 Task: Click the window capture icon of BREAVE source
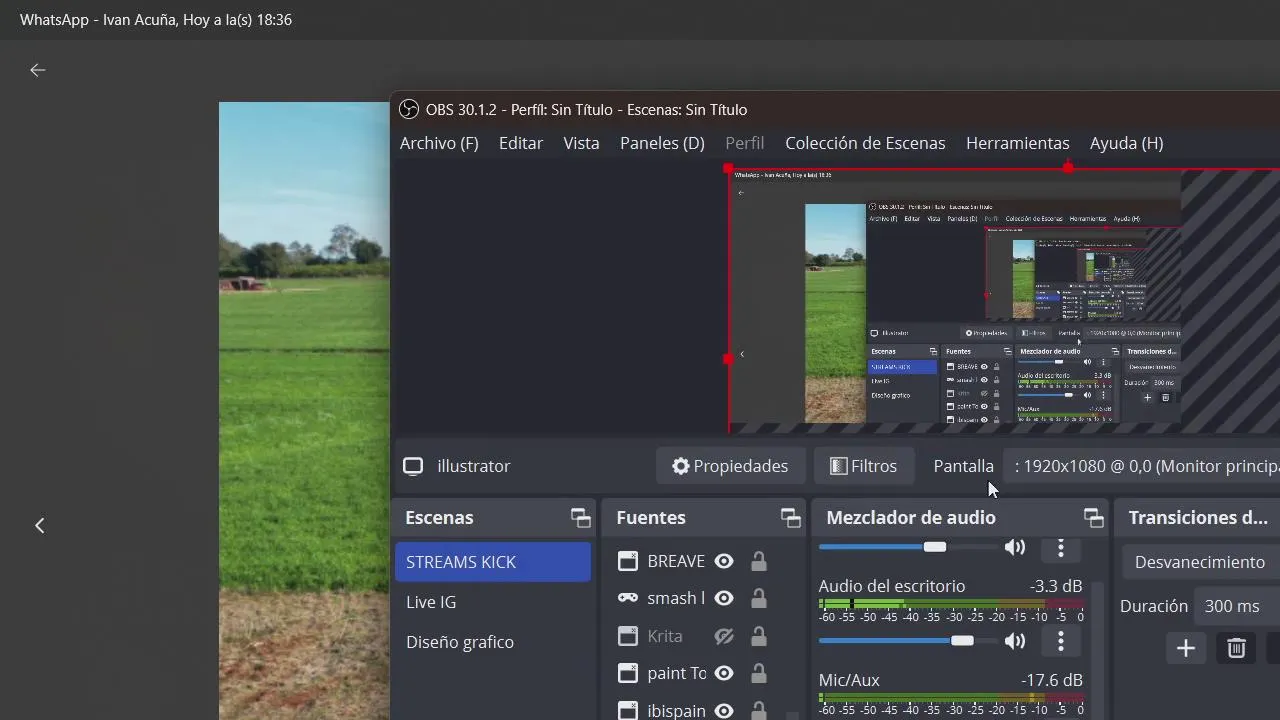(627, 561)
